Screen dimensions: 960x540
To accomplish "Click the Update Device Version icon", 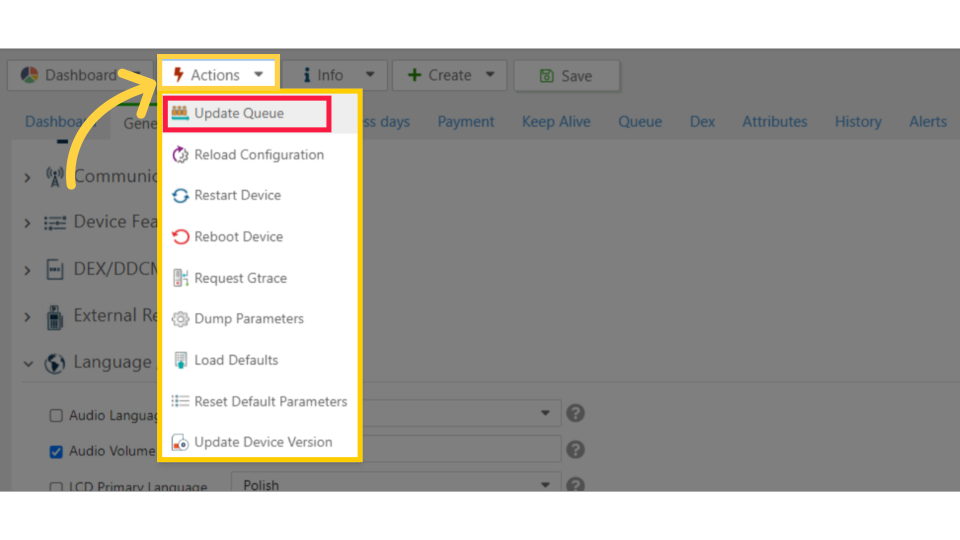I will [180, 442].
